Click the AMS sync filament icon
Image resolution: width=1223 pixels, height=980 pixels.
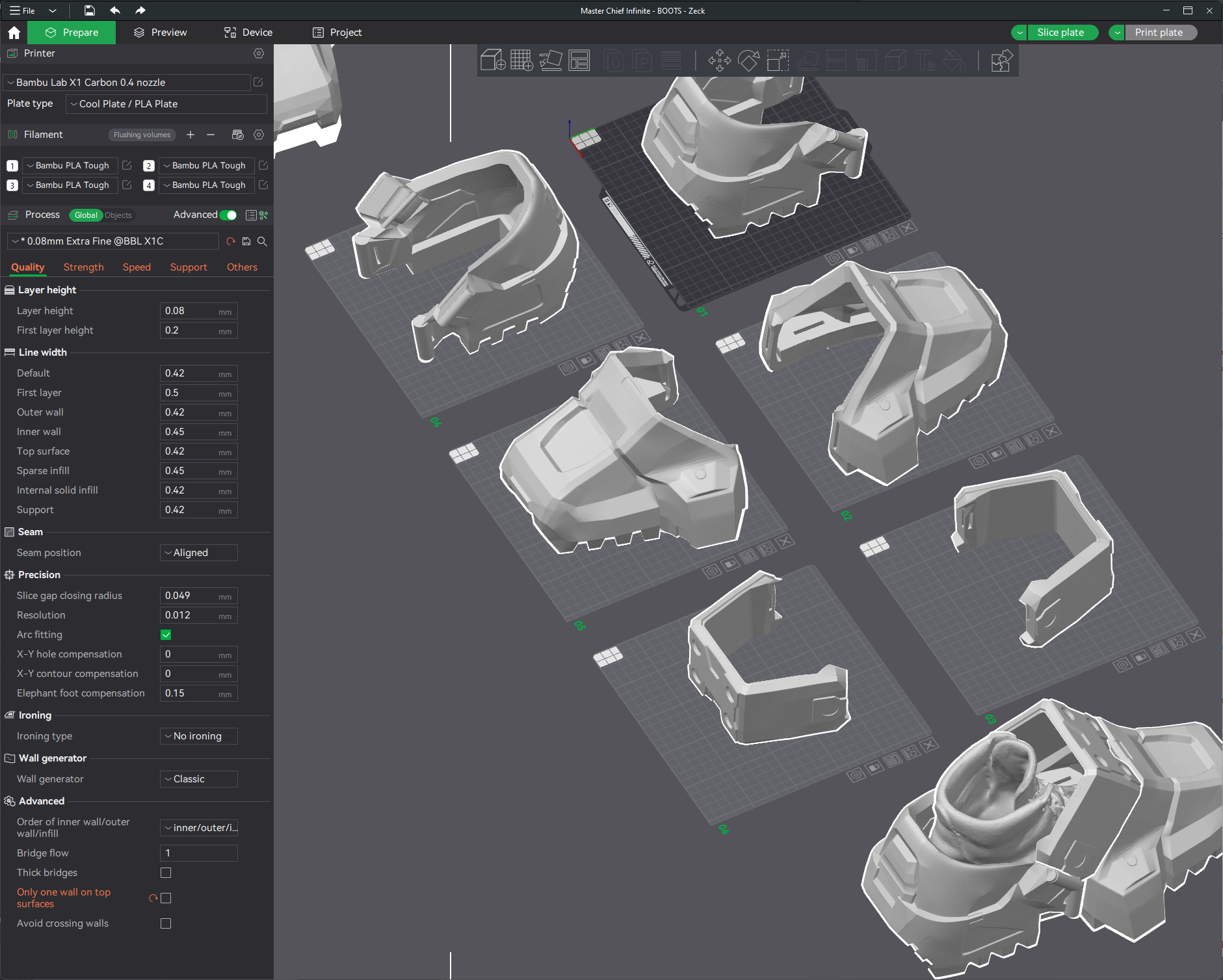point(237,135)
